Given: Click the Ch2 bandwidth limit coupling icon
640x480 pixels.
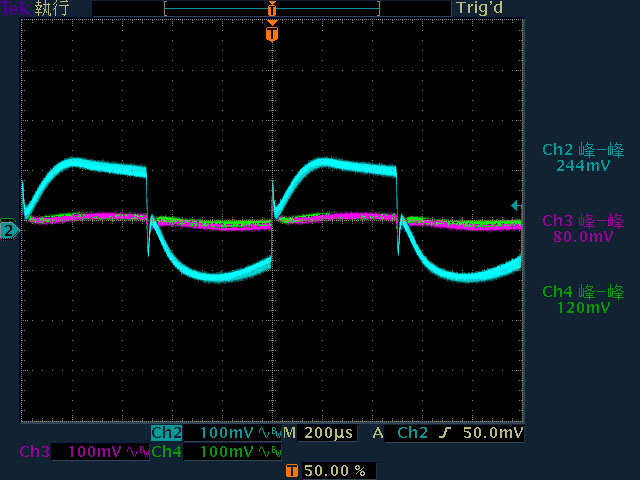Looking at the screenshot, I should click(x=271, y=433).
